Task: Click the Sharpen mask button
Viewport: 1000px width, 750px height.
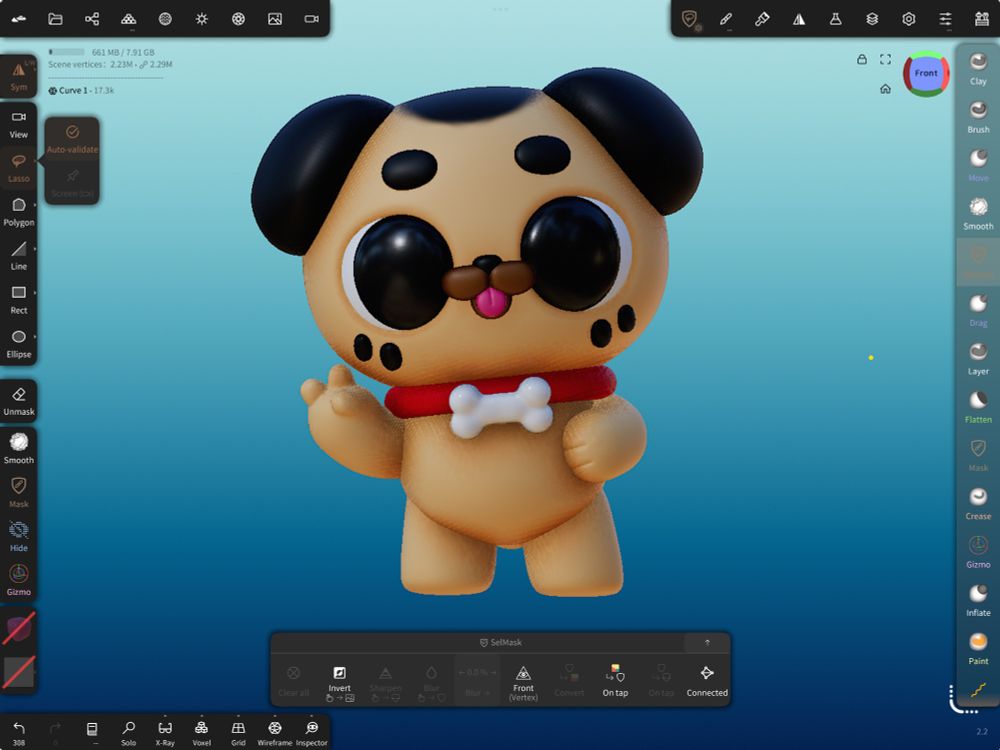Action: 385,682
